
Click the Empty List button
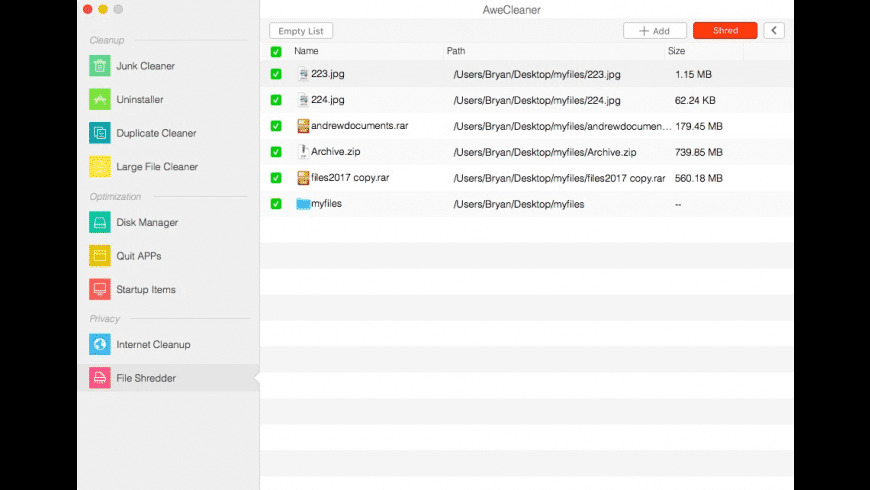coord(301,31)
